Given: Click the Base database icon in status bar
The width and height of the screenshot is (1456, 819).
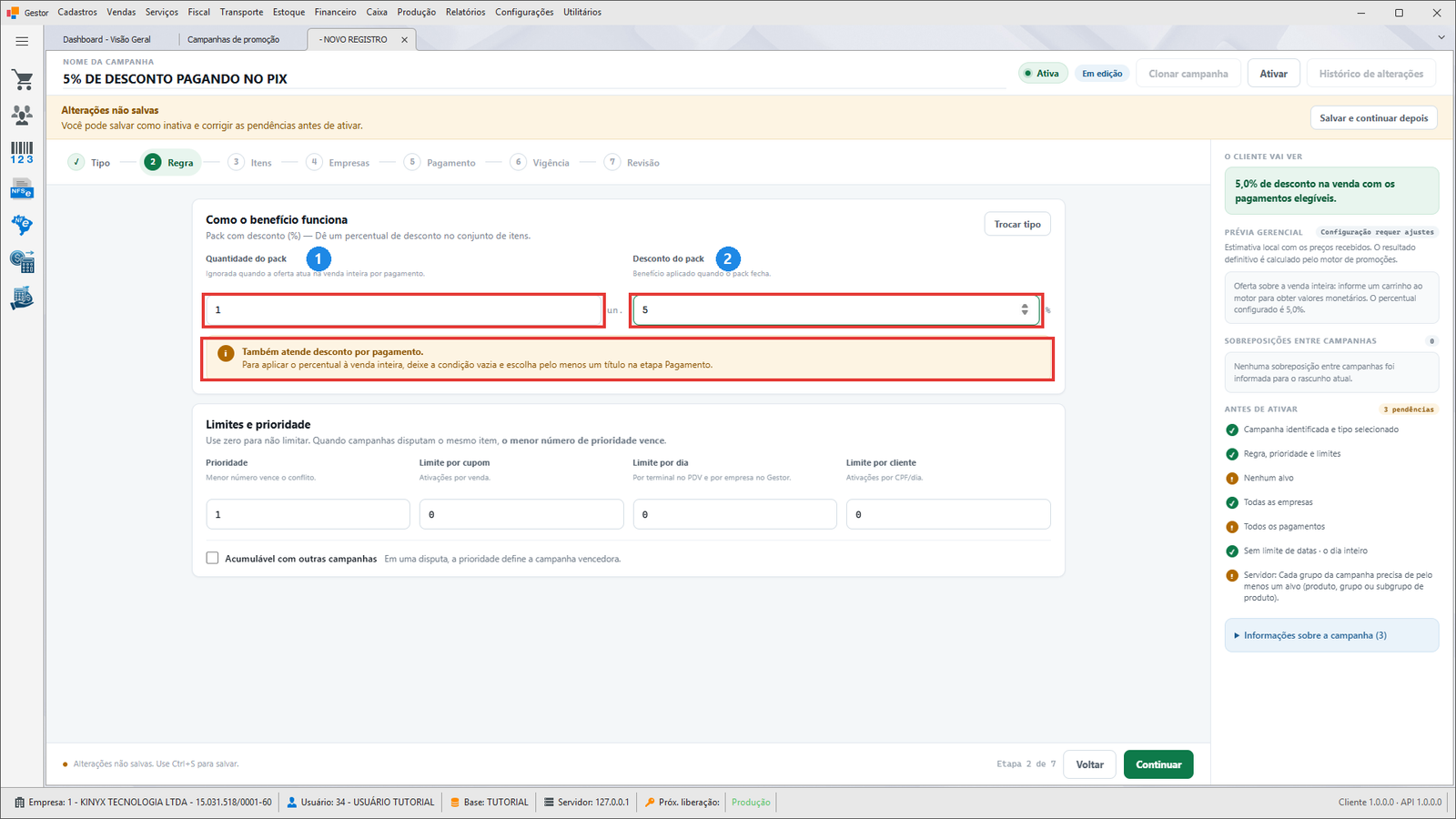Looking at the screenshot, I should tap(455, 803).
